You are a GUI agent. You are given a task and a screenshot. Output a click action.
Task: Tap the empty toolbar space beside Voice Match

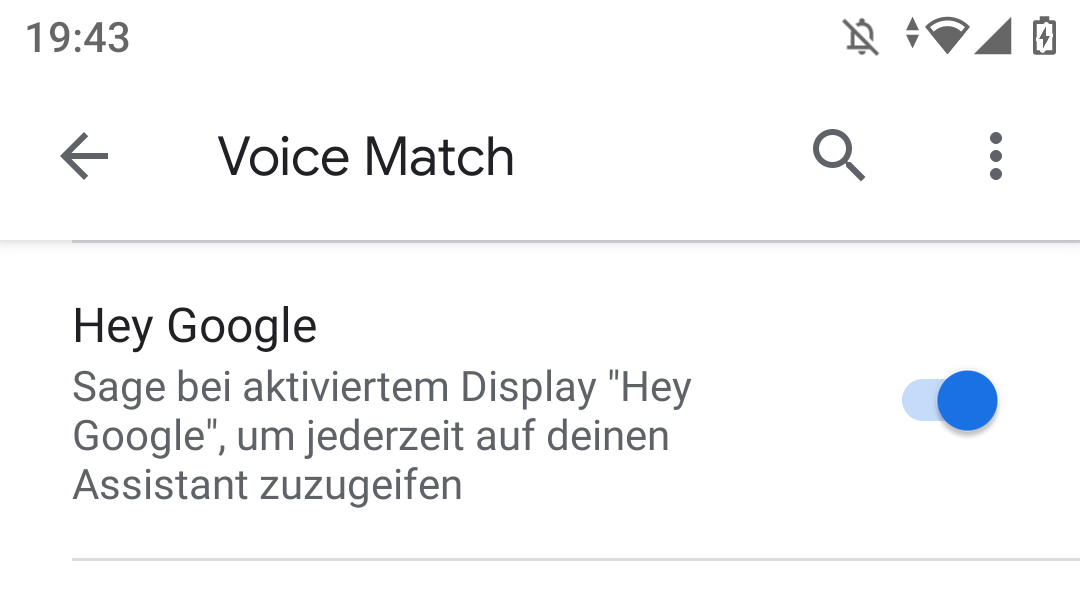click(x=661, y=156)
